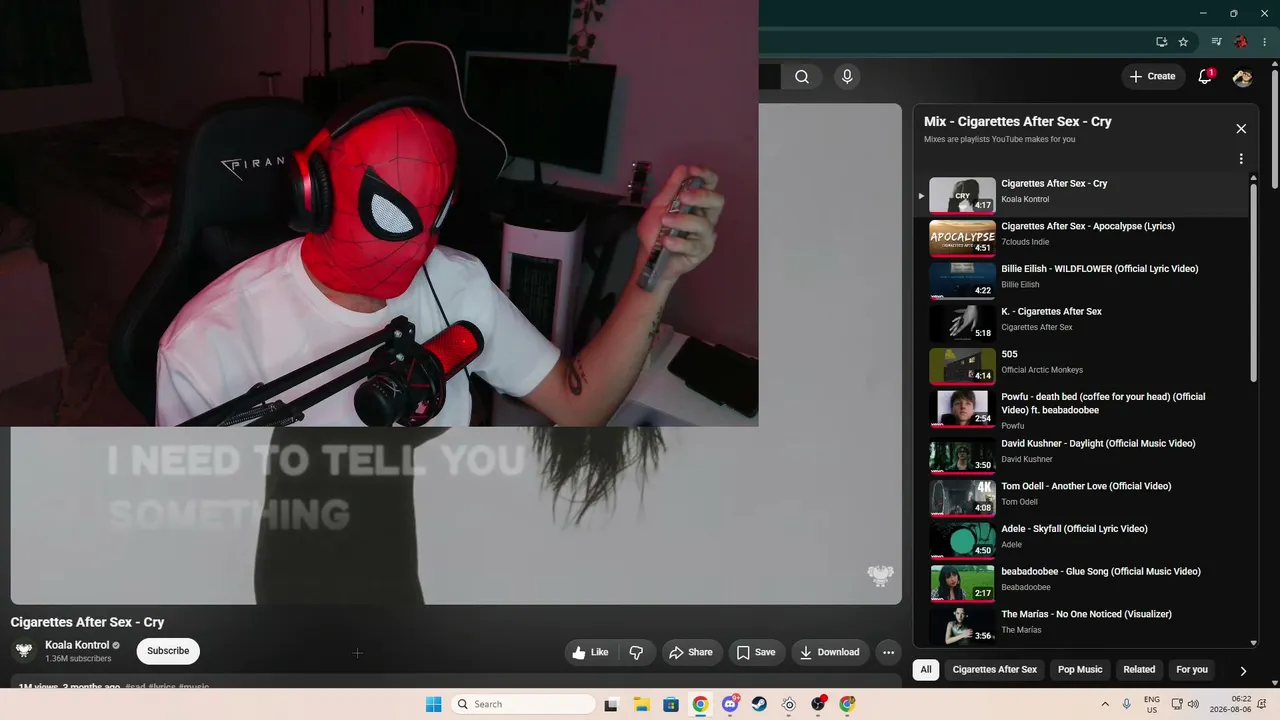Open Windows Start menu
1280x720 pixels.
[433, 704]
